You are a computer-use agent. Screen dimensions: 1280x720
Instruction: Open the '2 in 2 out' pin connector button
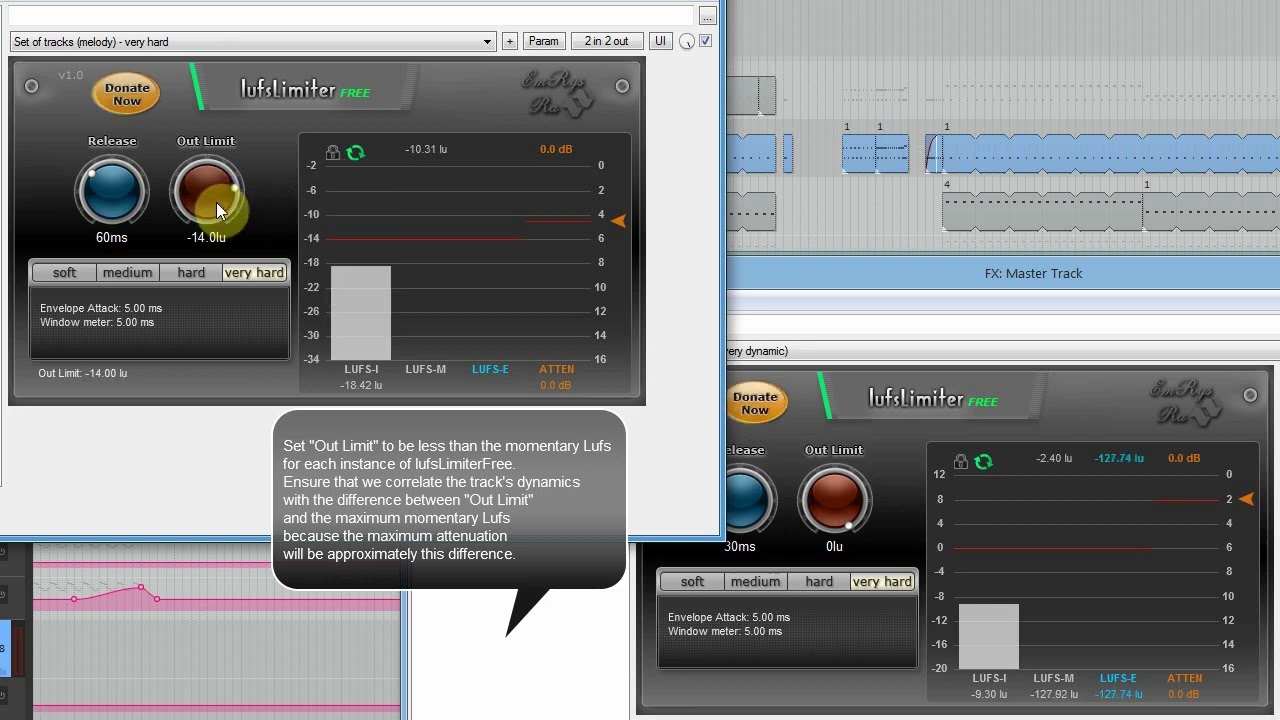(x=607, y=41)
